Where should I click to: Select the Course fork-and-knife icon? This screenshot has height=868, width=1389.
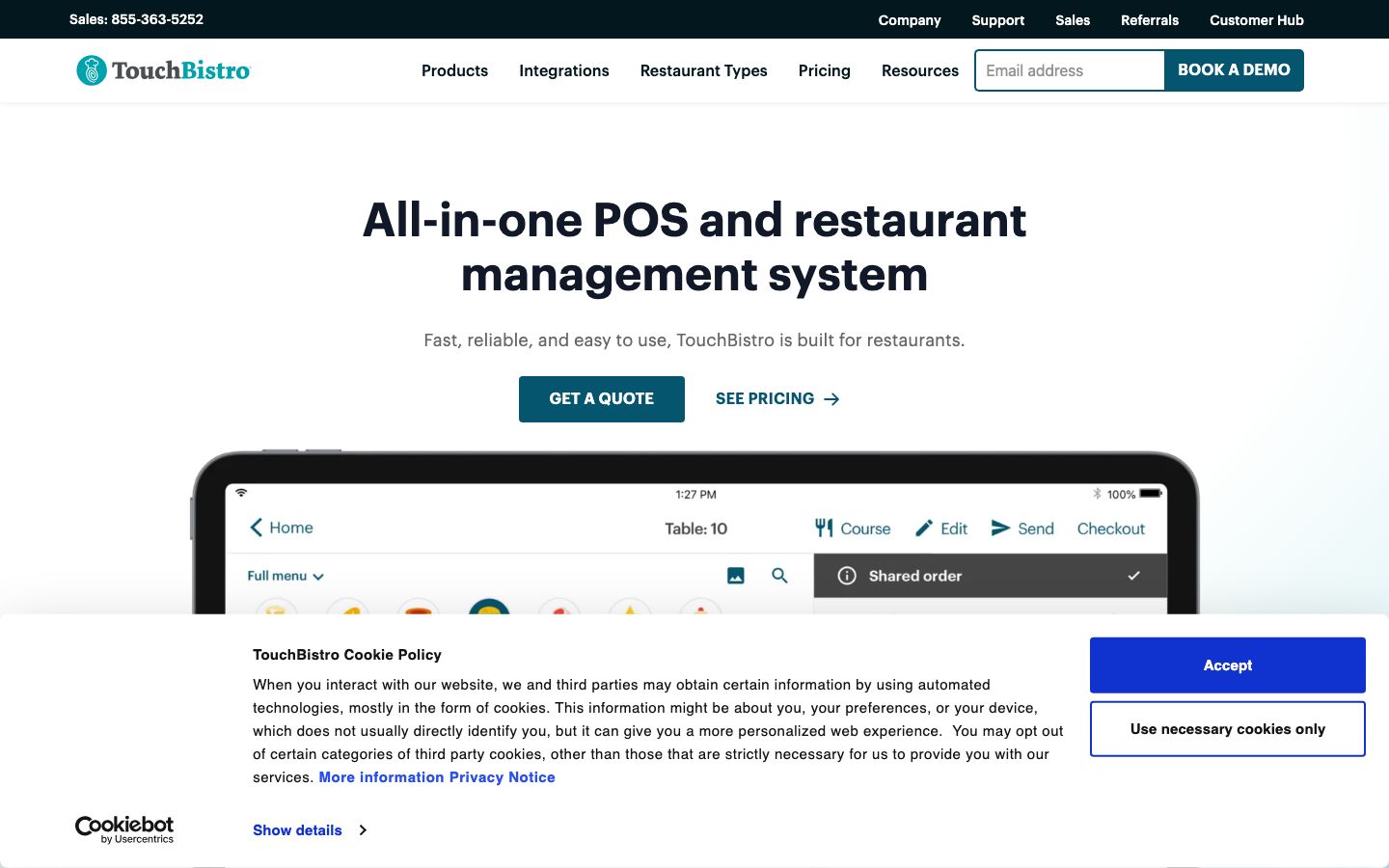[824, 528]
